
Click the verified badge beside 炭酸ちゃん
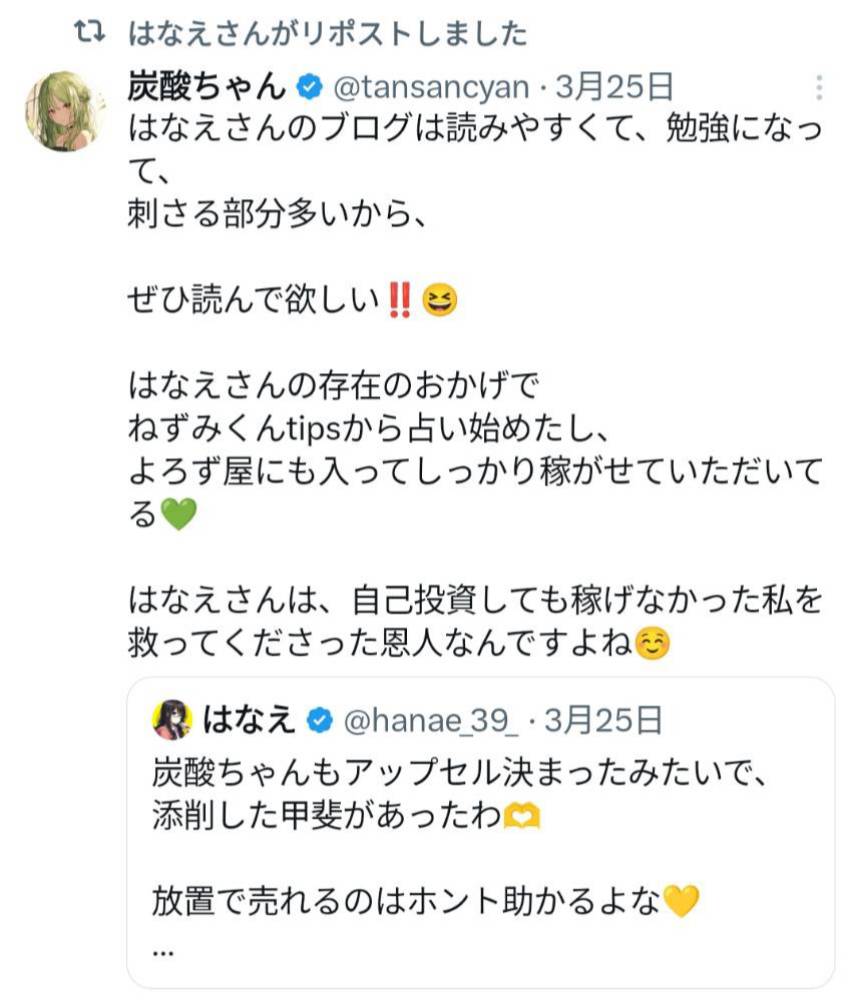tap(308, 88)
